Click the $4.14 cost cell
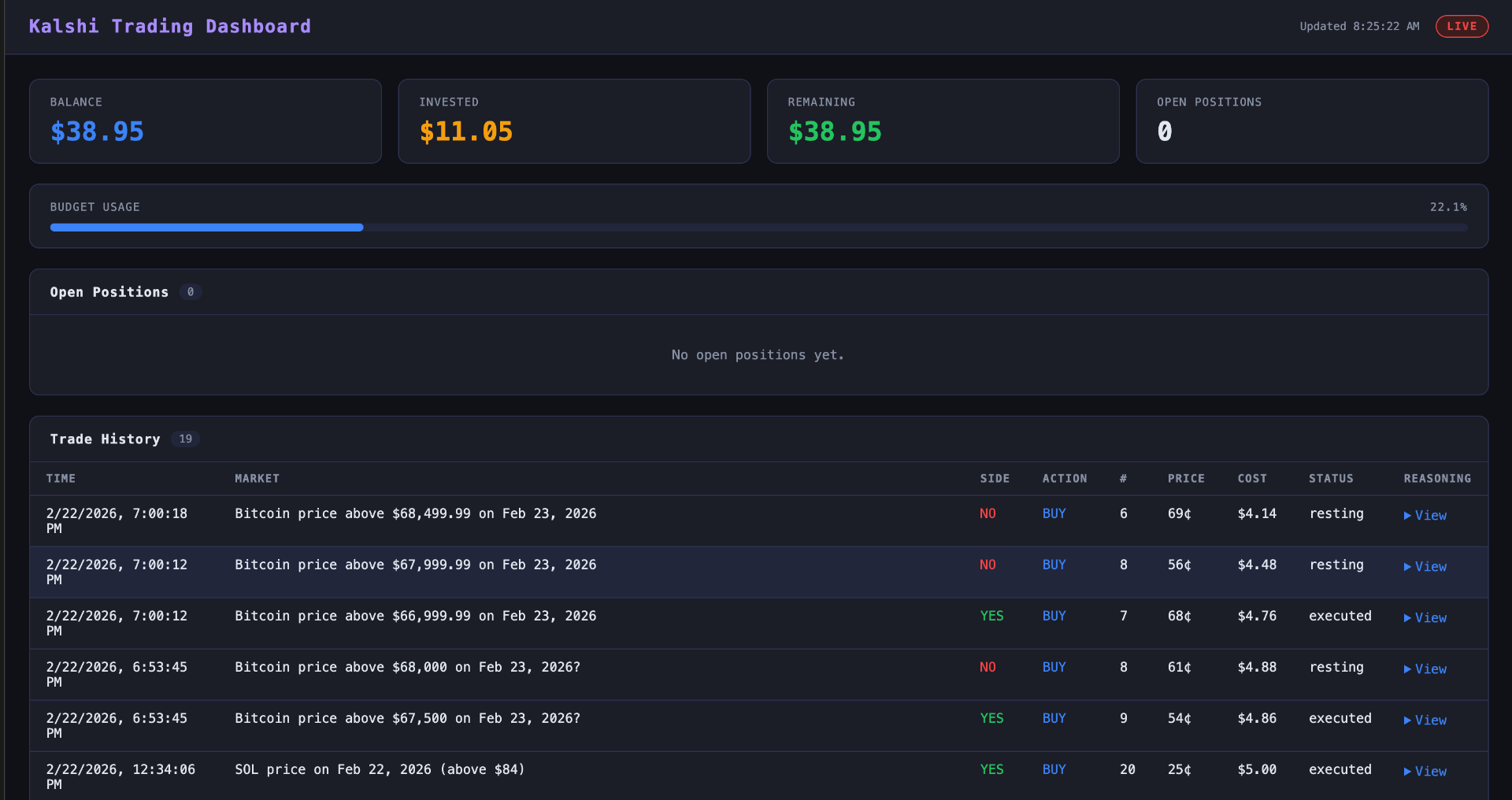This screenshot has width=1512, height=800. tap(1257, 513)
